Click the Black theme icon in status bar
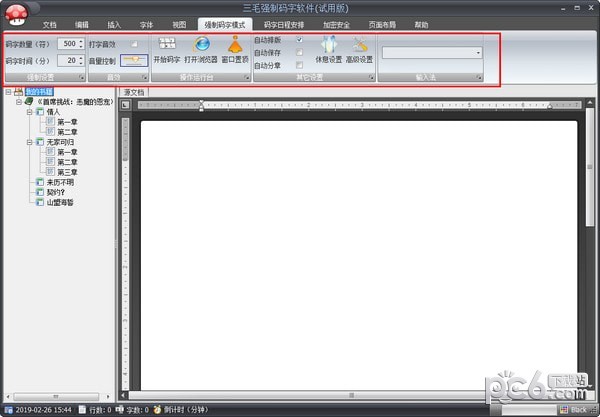Screen dimensions: 600x417 tap(564, 410)
